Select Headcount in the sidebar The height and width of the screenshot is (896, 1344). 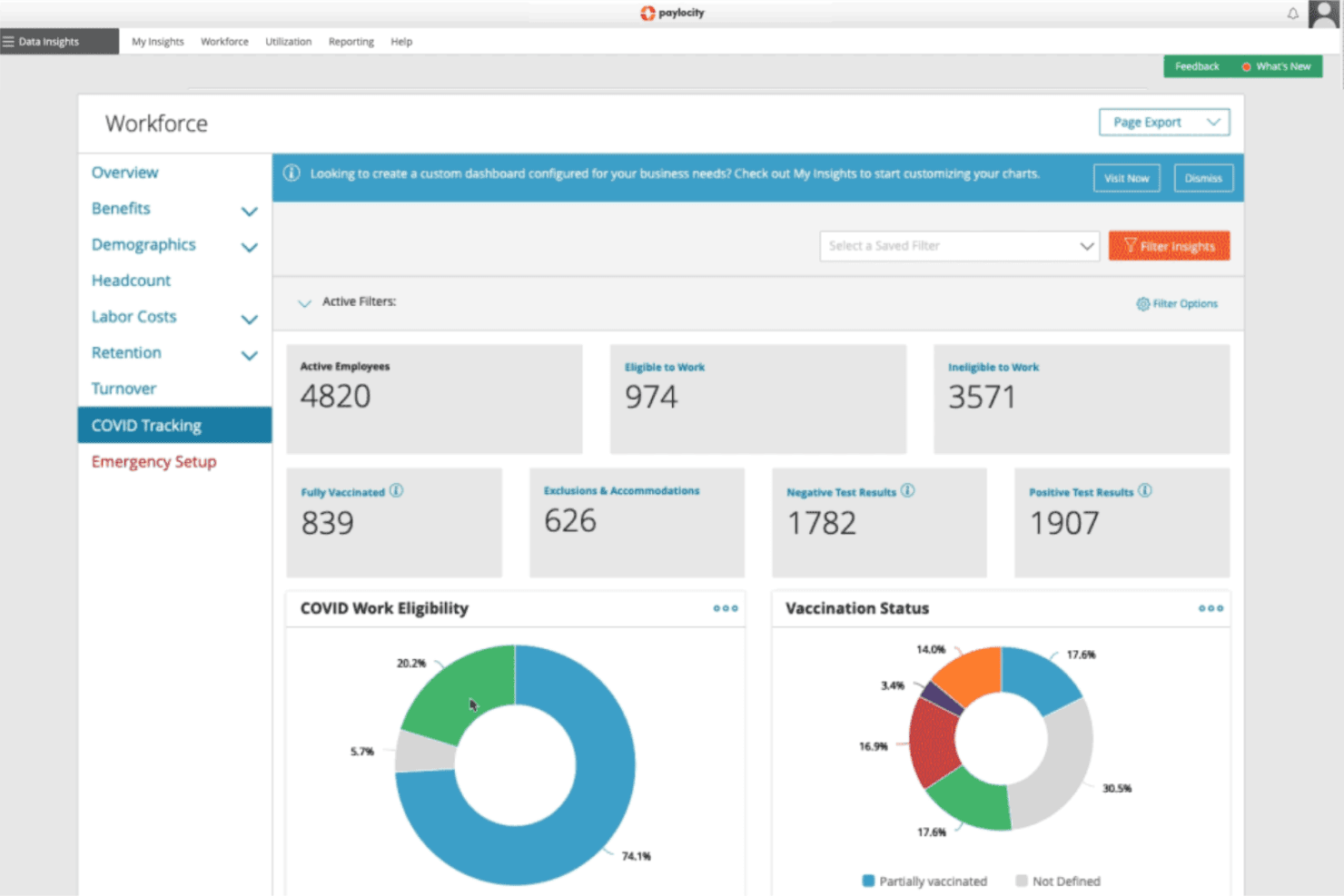(131, 281)
